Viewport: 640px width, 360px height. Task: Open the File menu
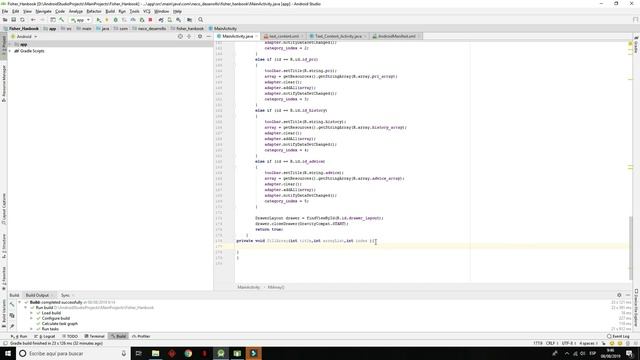(x=5, y=11)
